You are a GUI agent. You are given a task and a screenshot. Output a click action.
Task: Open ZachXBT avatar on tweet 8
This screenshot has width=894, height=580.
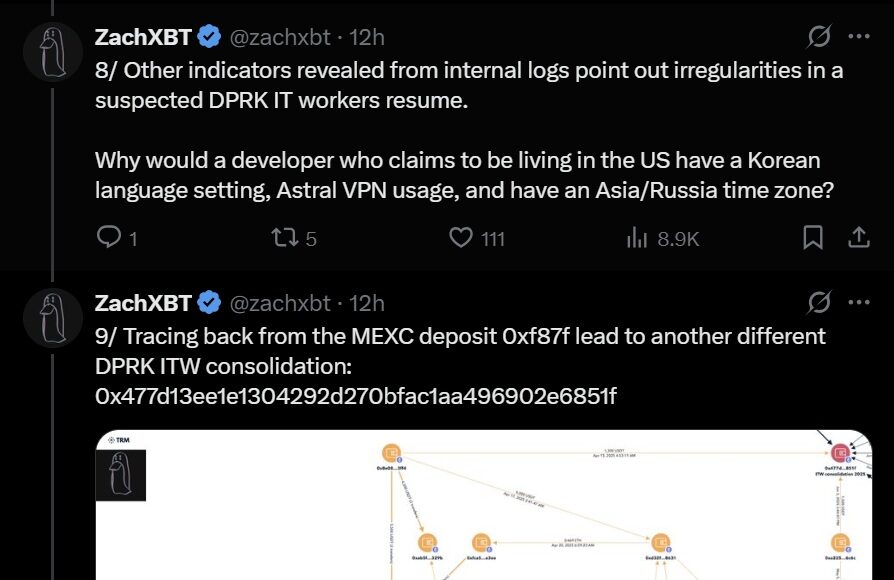click(52, 52)
